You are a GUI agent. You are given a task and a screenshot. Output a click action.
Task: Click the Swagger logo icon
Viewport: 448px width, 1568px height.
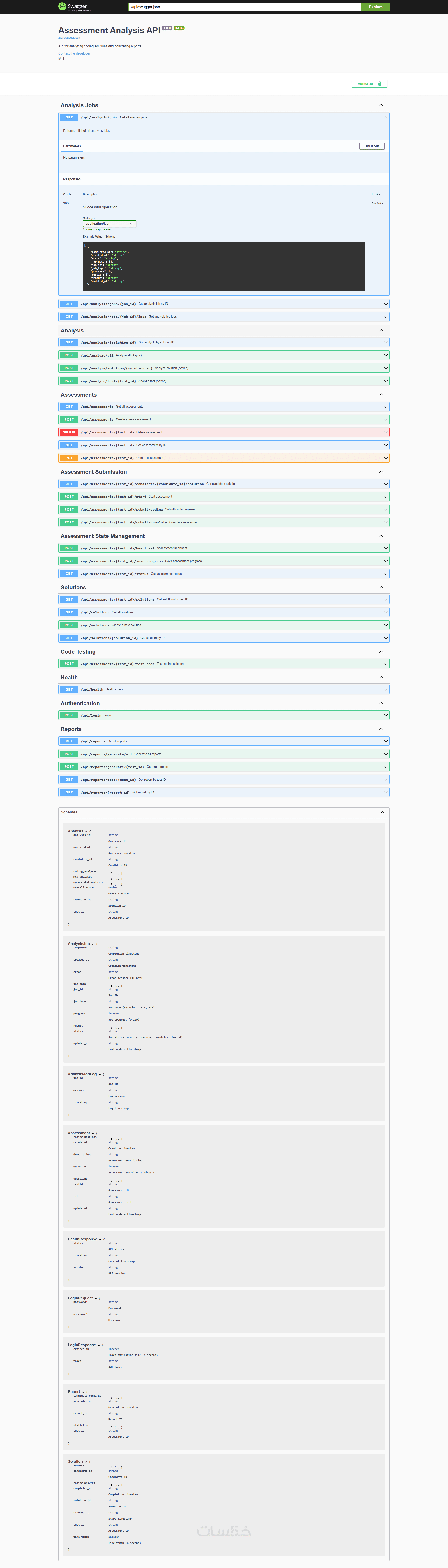click(x=62, y=6)
